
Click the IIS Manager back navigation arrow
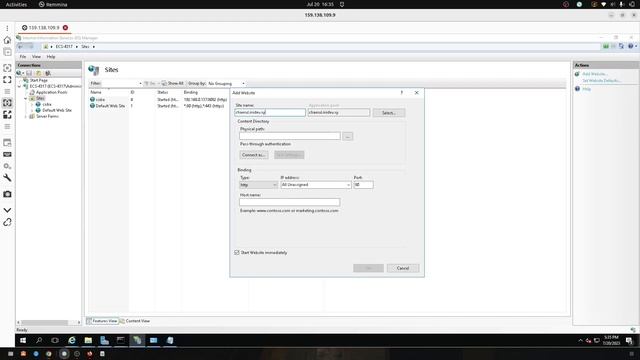[x=20, y=47]
